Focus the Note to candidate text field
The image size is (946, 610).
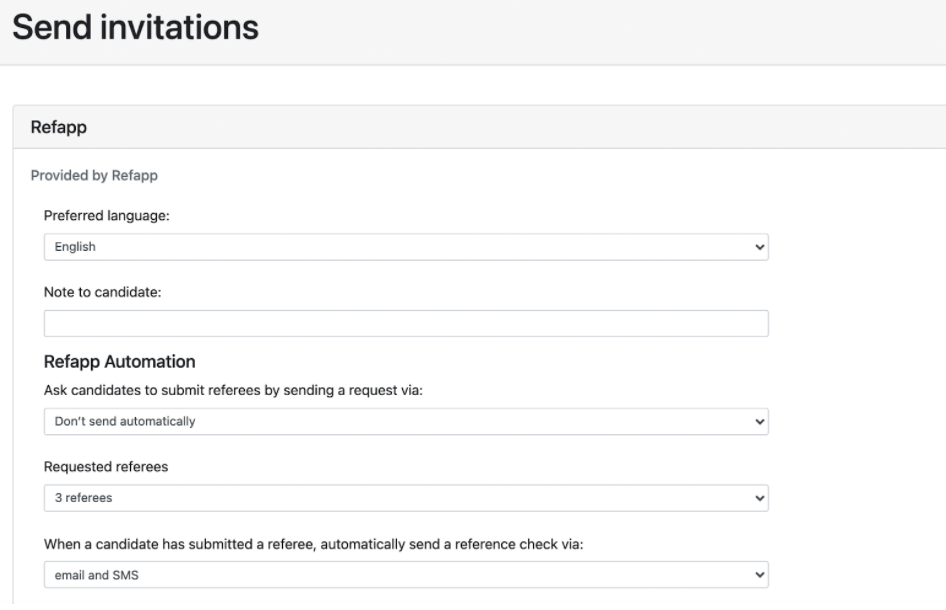pos(406,323)
